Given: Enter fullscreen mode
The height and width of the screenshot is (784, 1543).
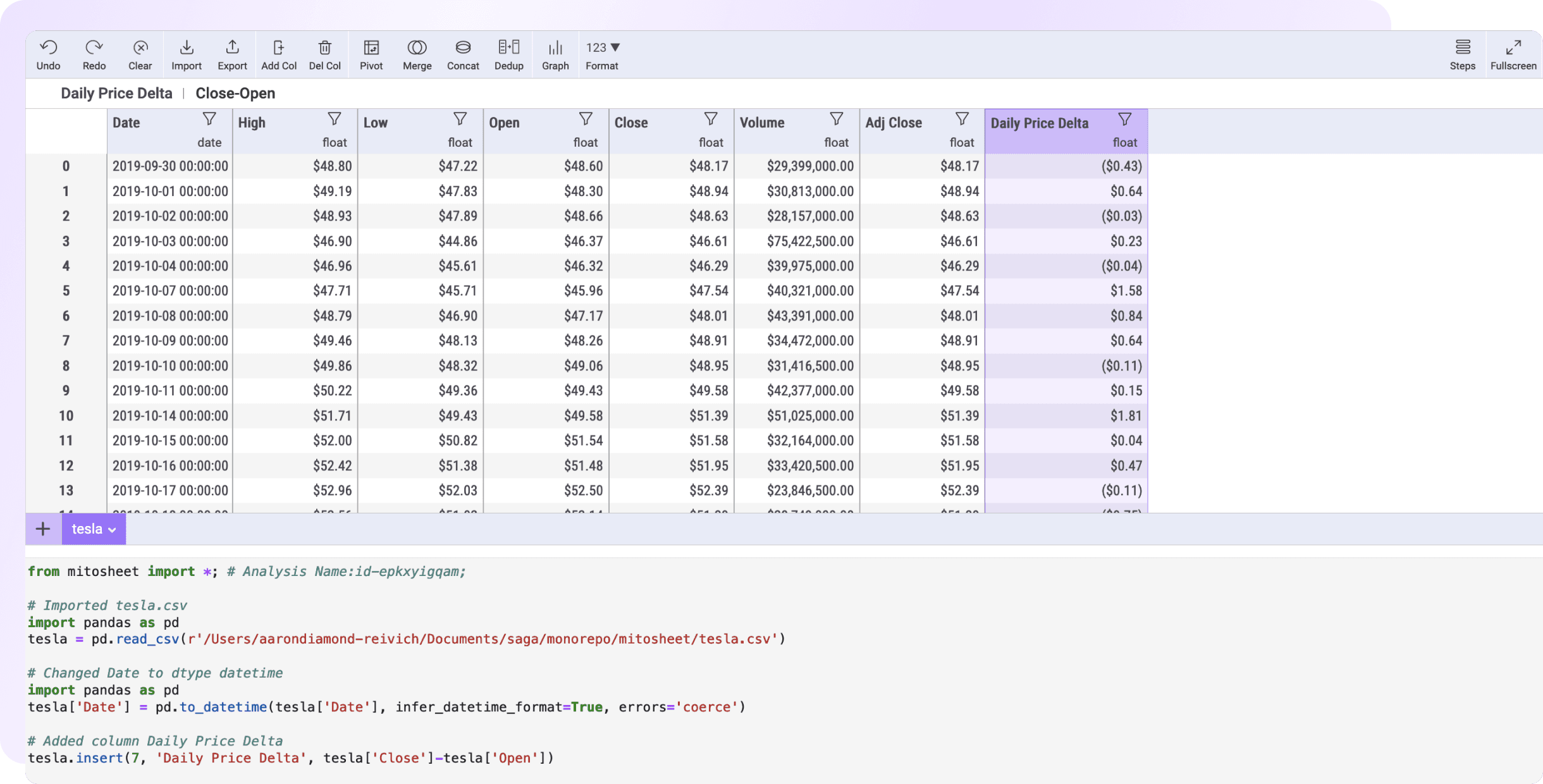Looking at the screenshot, I should [x=1513, y=54].
